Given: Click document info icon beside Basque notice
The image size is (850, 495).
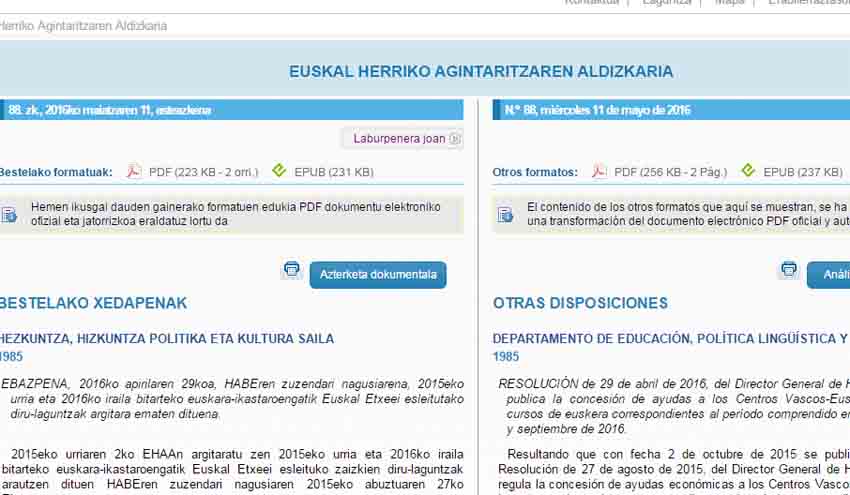Looking at the screenshot, I should (x=9, y=215).
